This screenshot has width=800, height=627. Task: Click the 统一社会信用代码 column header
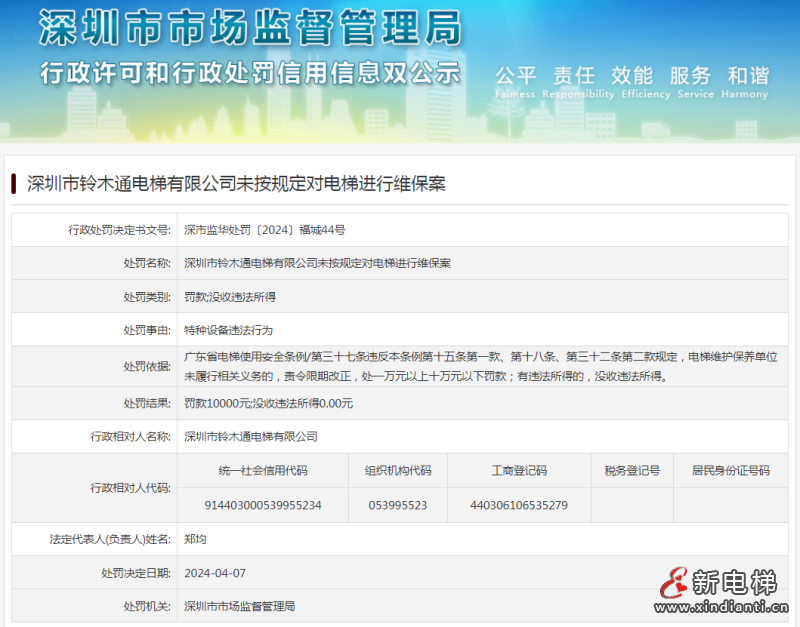point(263,471)
